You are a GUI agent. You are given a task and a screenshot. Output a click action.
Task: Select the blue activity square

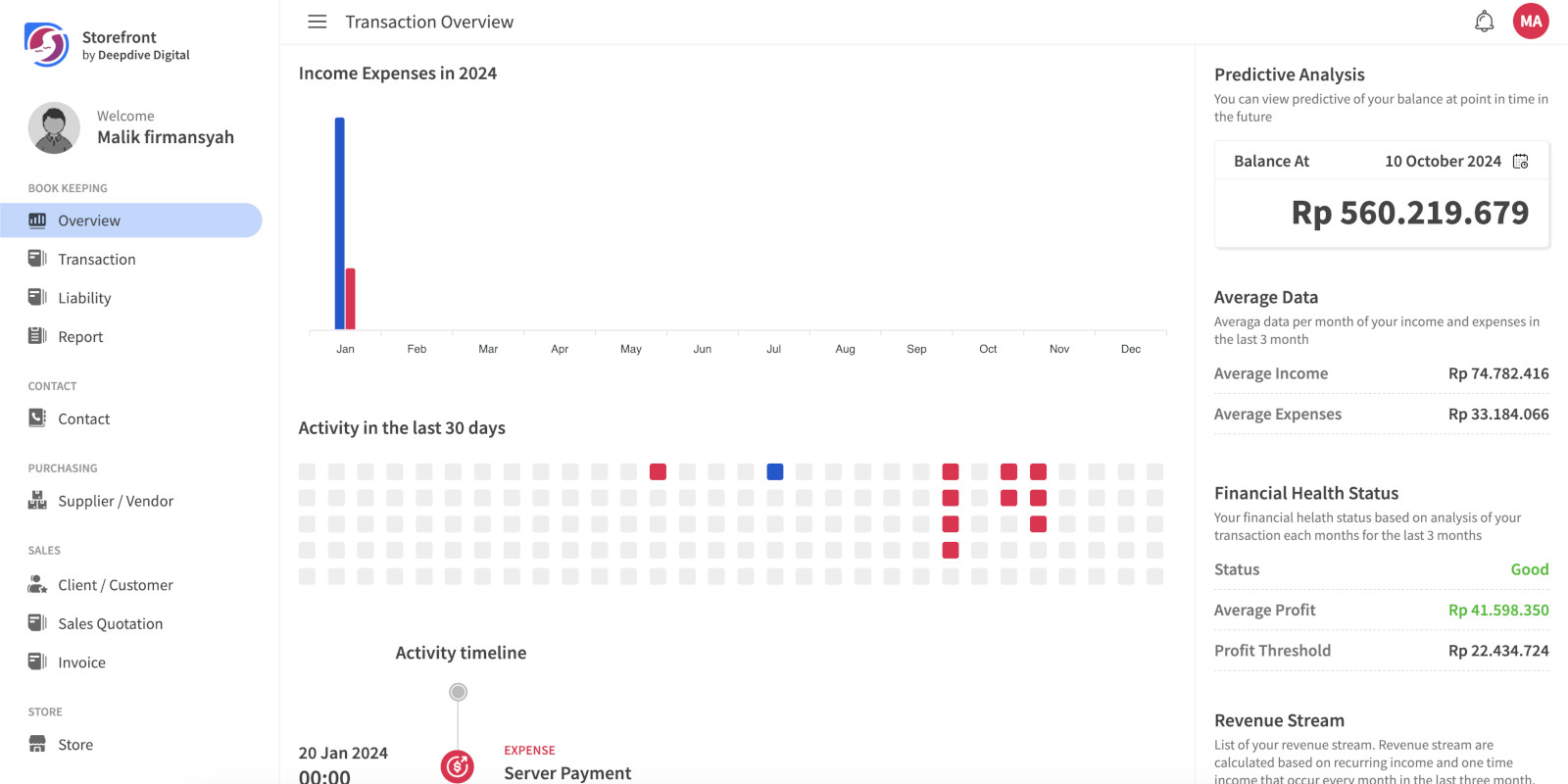pyautogui.click(x=774, y=472)
